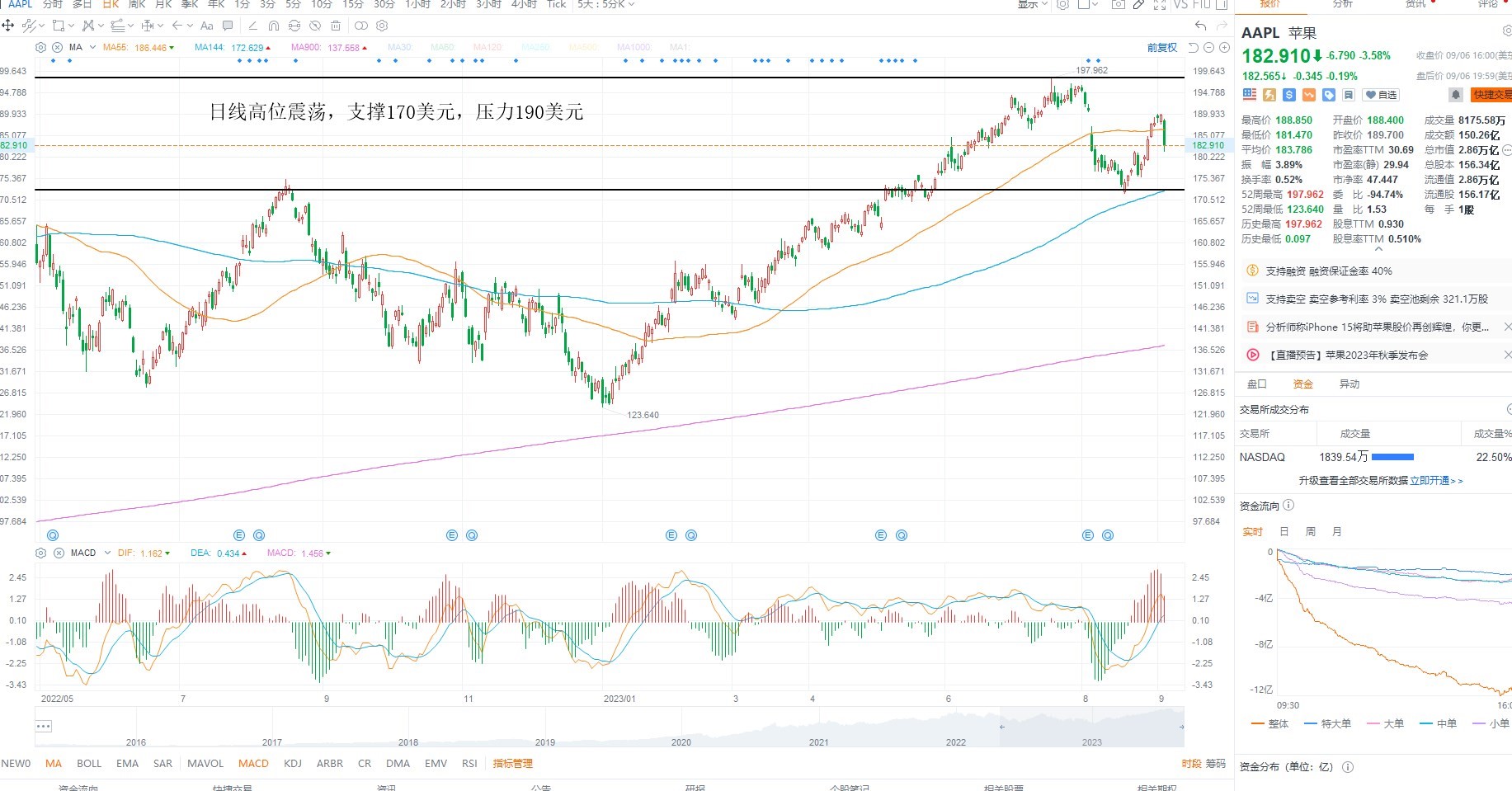Open chart display settings gear in top bar
1512x791 pixels.
1063,5
